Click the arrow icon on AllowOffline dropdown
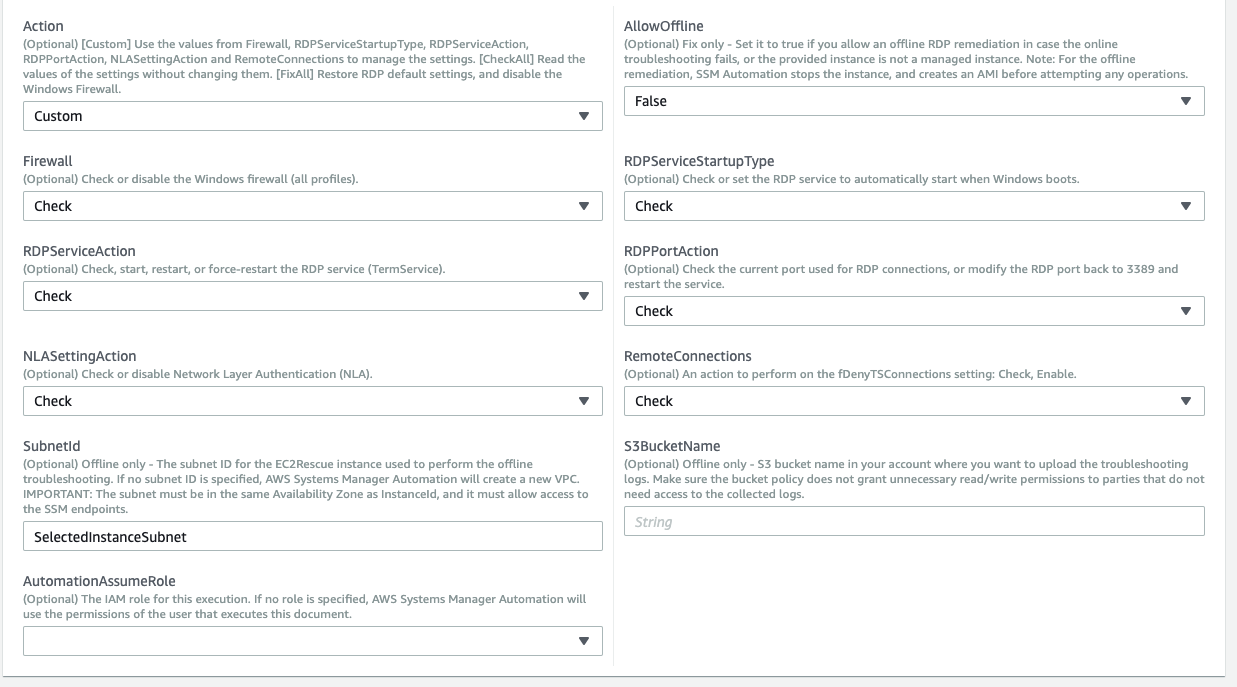This screenshot has width=1237, height=687. pos(1186,101)
